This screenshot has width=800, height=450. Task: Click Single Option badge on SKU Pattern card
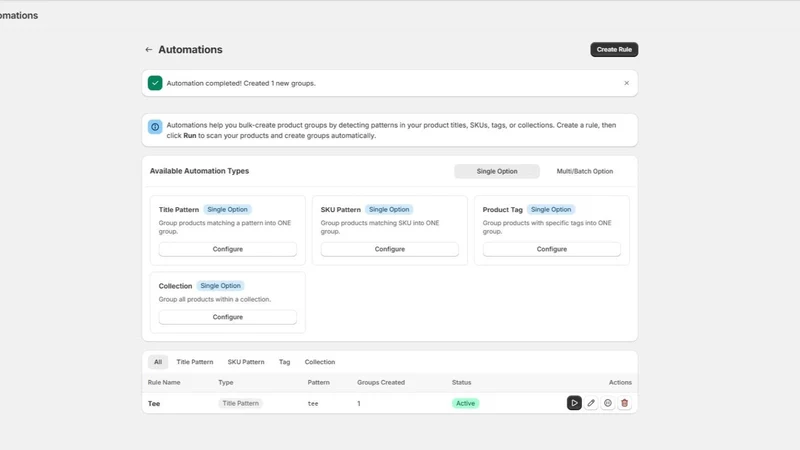tap(389, 209)
